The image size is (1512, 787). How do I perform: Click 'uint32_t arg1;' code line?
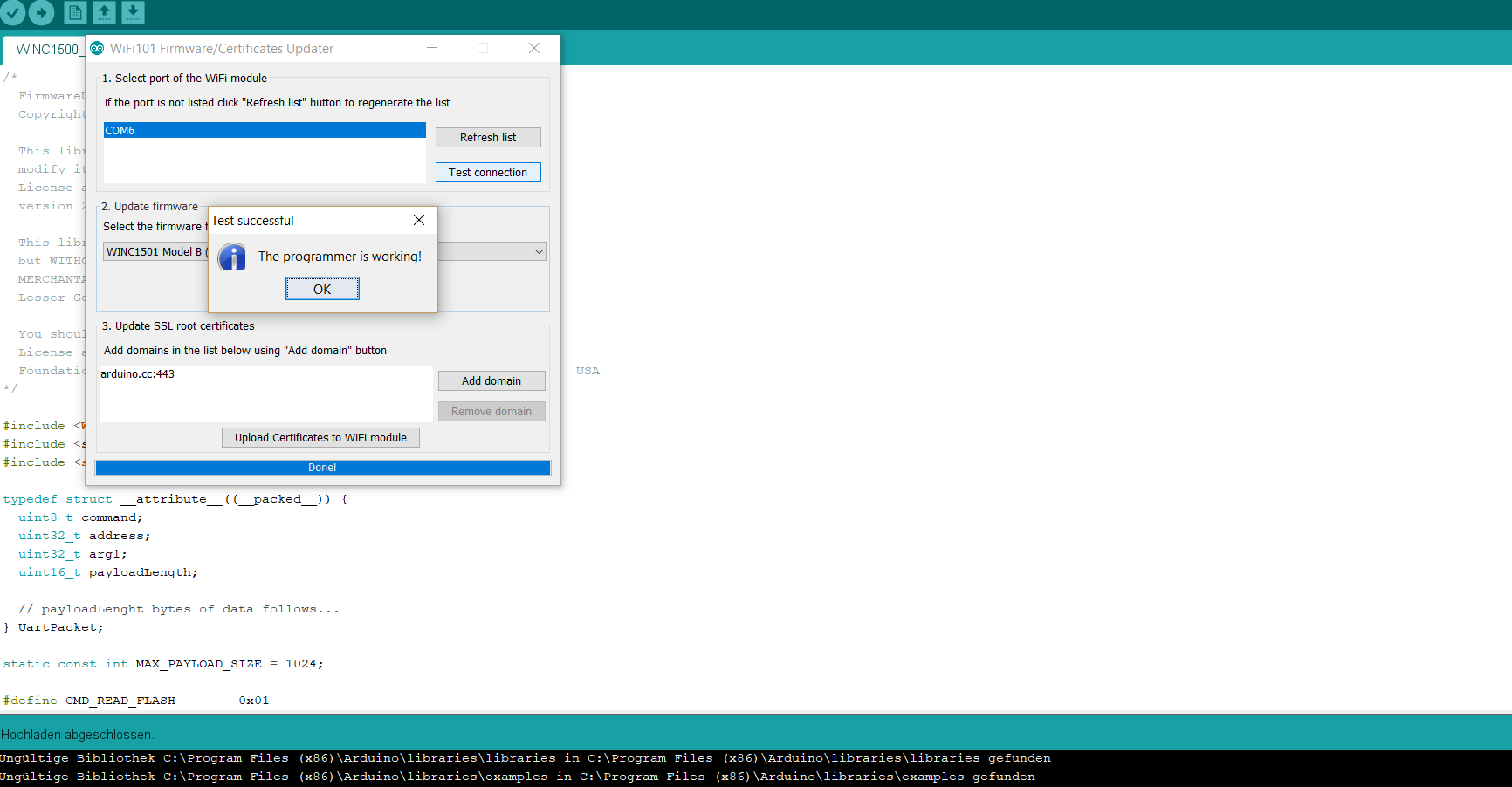click(72, 554)
